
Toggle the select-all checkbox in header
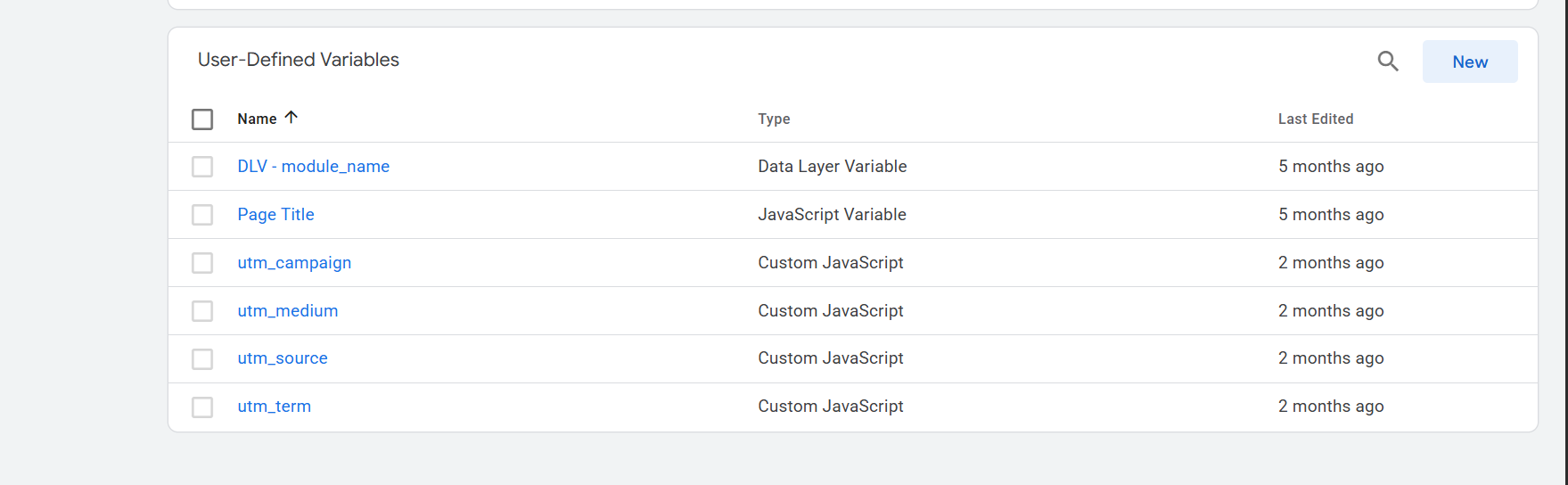202,119
